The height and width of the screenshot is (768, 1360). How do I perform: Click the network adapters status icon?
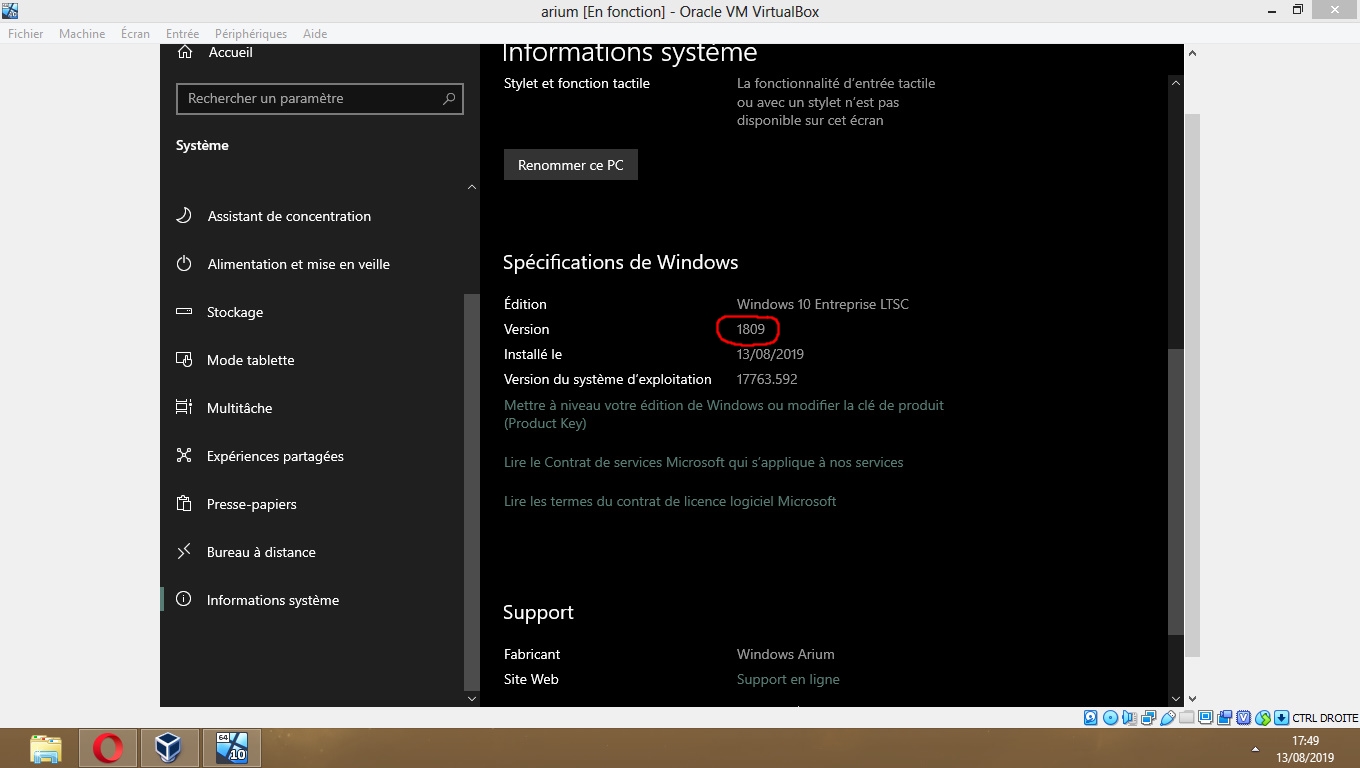coord(1148,718)
